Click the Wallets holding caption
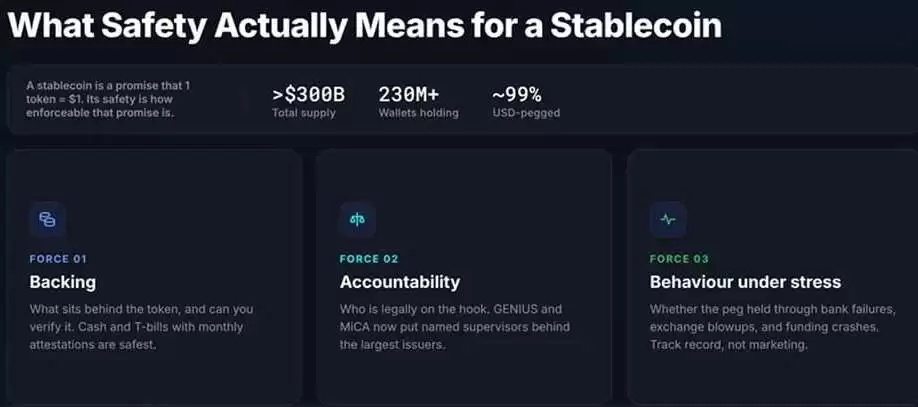This screenshot has width=918, height=407. coord(419,113)
